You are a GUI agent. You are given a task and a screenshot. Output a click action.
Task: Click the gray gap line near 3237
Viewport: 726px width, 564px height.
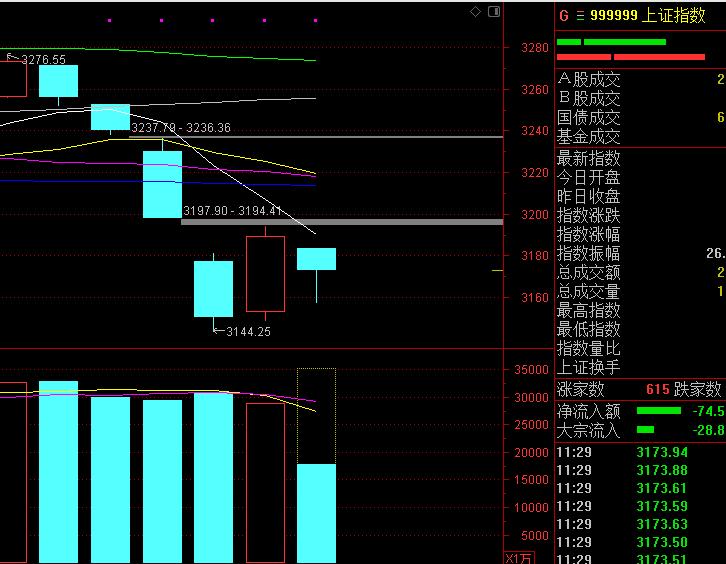point(316,137)
